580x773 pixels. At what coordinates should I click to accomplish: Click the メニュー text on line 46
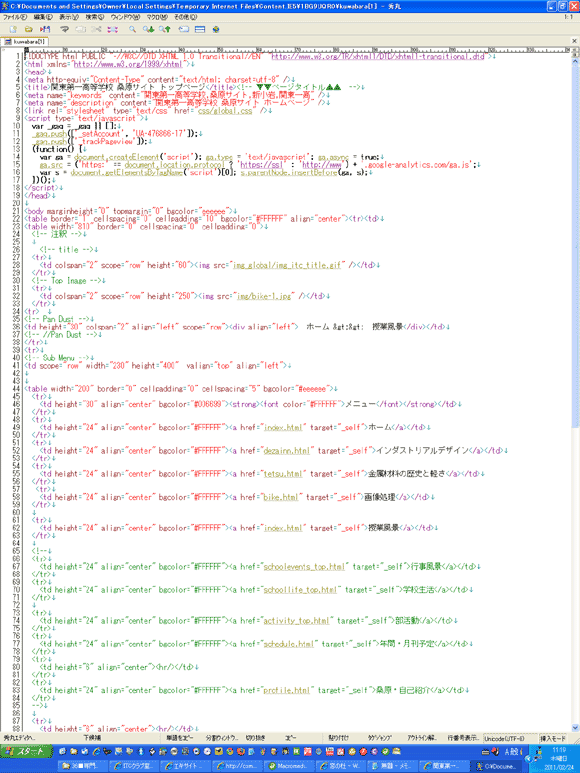click(360, 404)
